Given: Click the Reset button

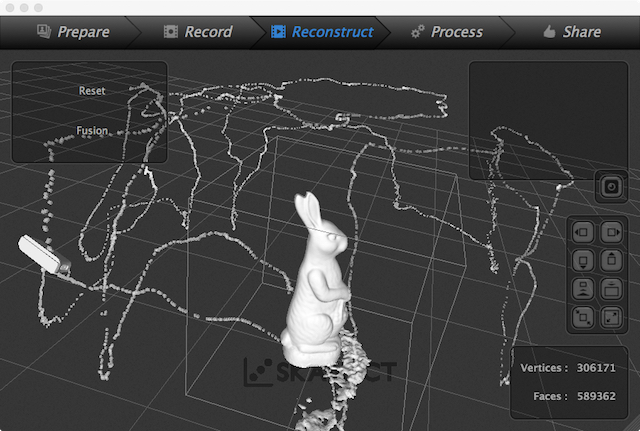Looking at the screenshot, I should [x=92, y=91].
